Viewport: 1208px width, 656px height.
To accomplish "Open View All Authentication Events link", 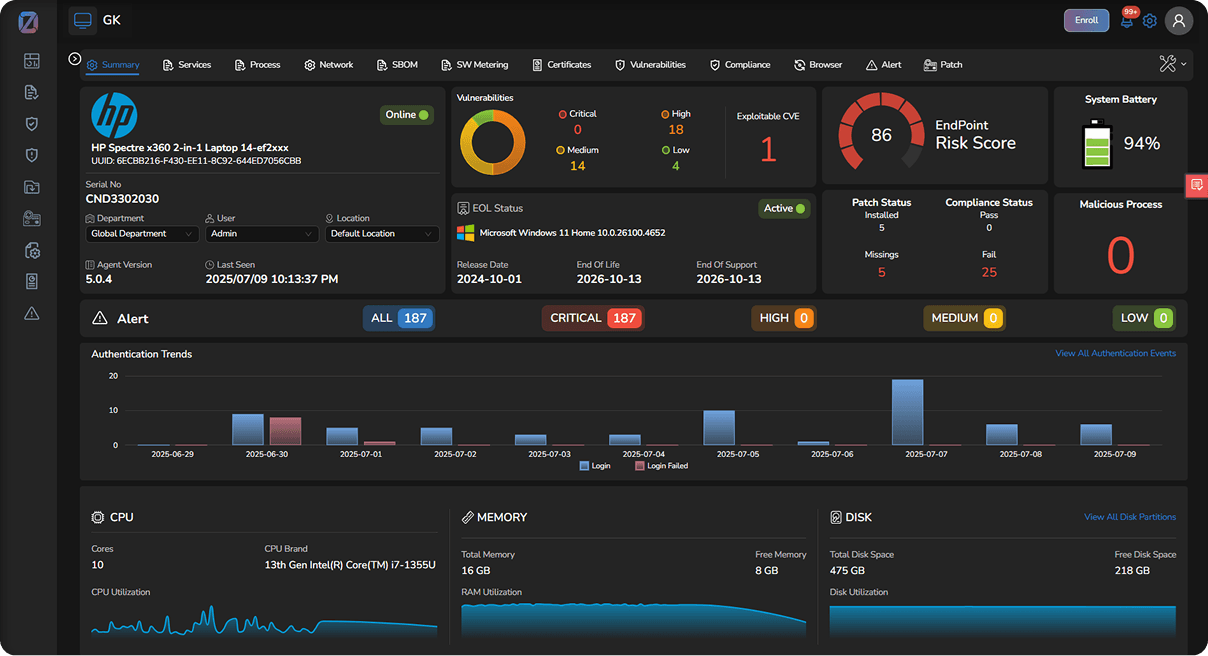I will pyautogui.click(x=1116, y=353).
